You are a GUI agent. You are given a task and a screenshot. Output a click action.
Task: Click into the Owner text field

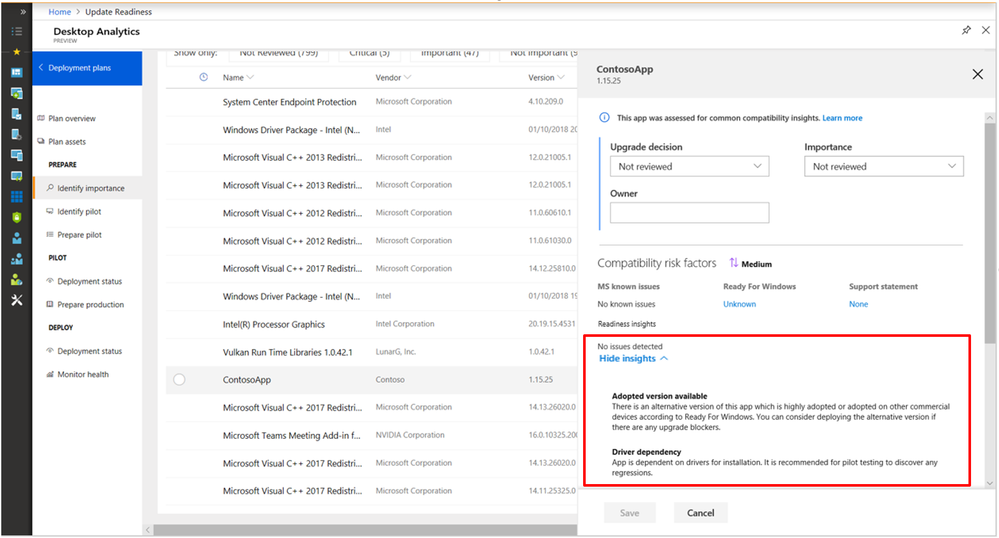pyautogui.click(x=689, y=212)
